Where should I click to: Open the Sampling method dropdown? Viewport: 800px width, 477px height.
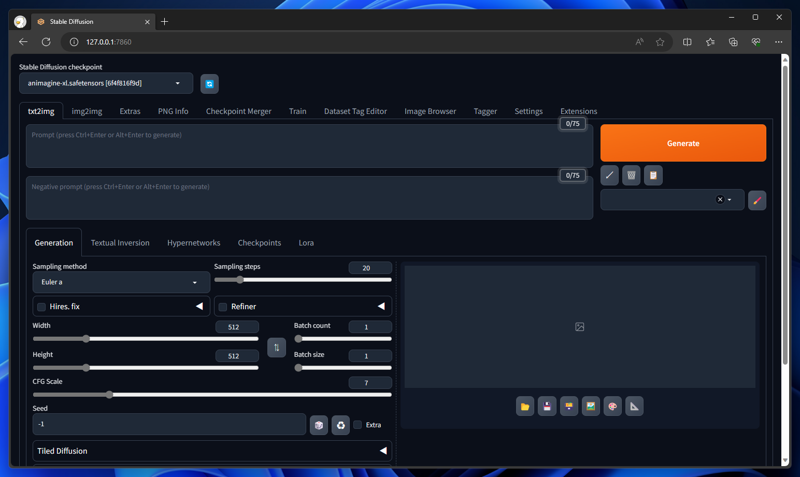[x=121, y=282]
